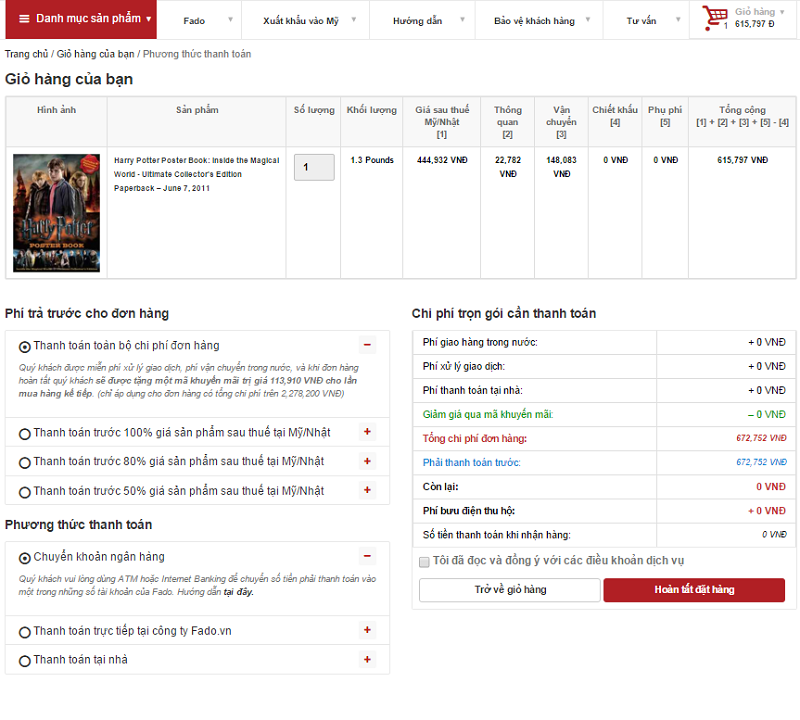Expand 'Thanh toán trực tiếp tại công ty' plus icon
Screen dimensions: 800x720
pyautogui.click(x=367, y=630)
